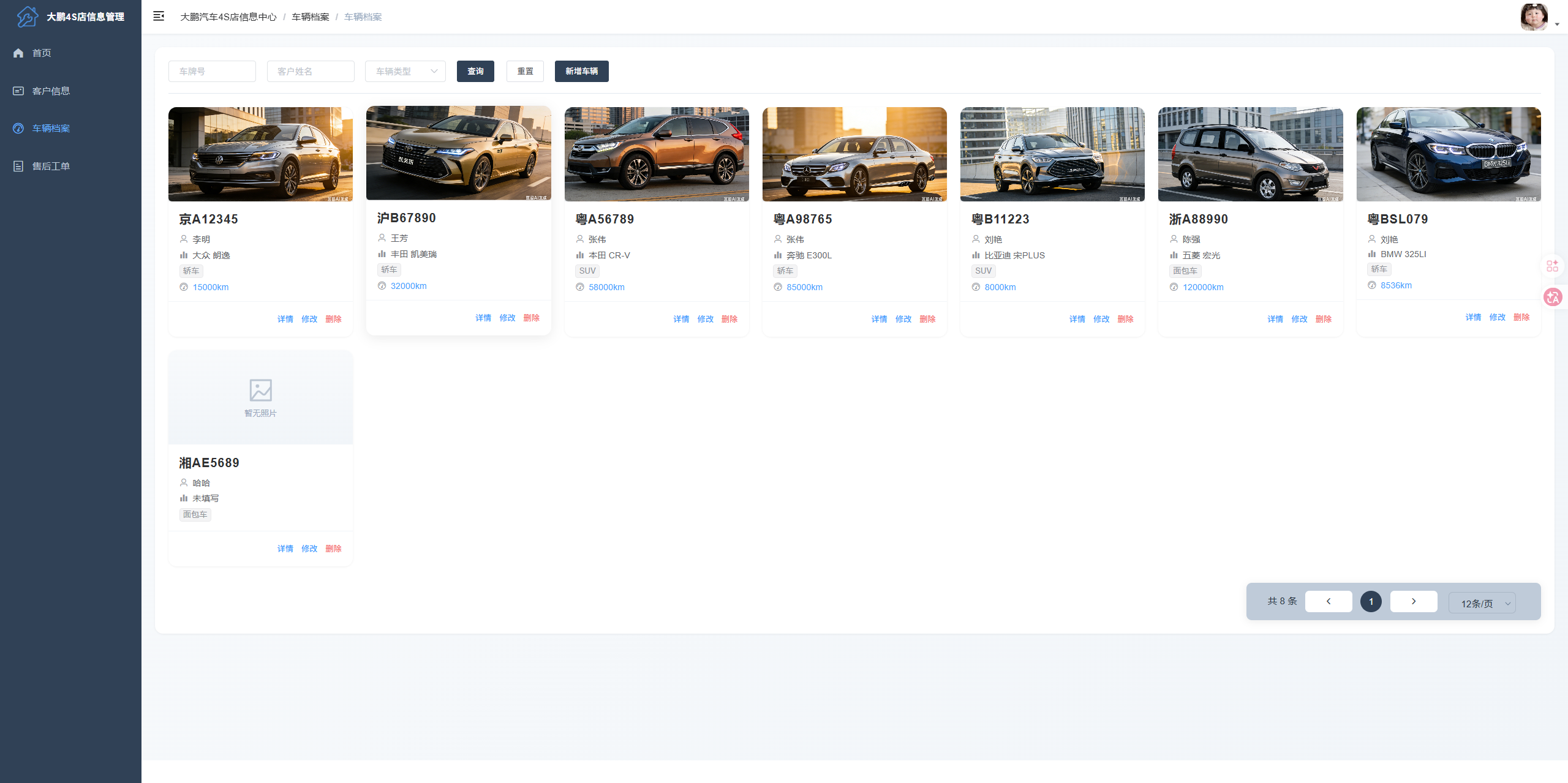
Task: Click the mileage icon beside 15000km
Action: tap(184, 287)
